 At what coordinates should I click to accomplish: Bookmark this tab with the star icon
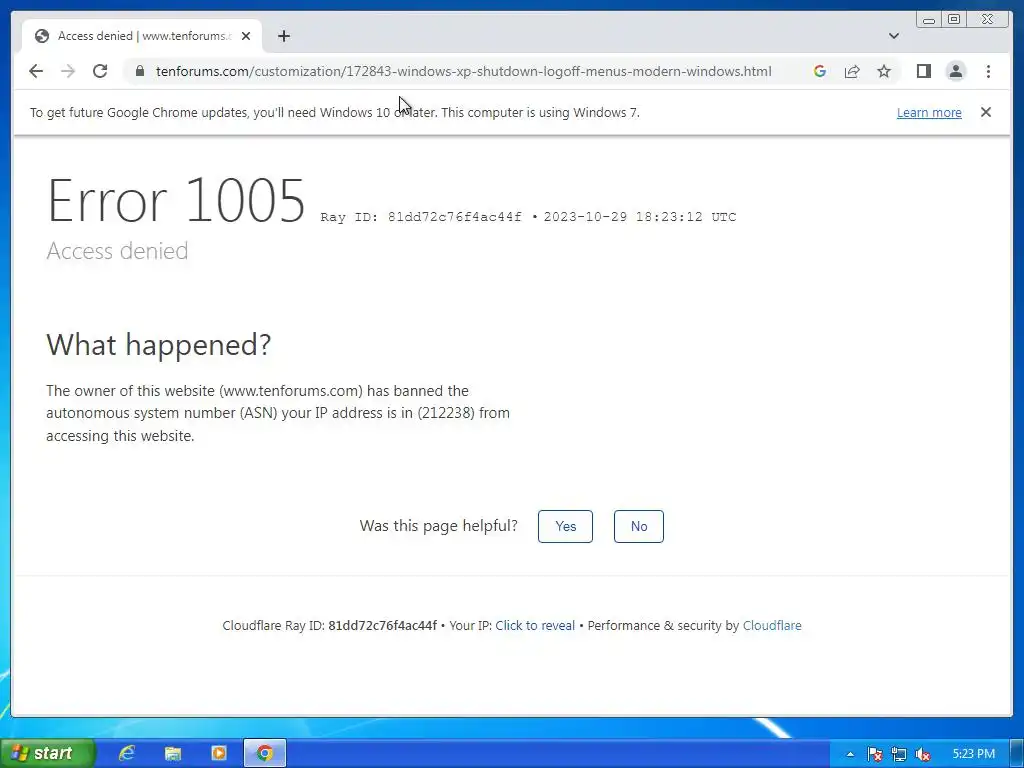coord(884,71)
